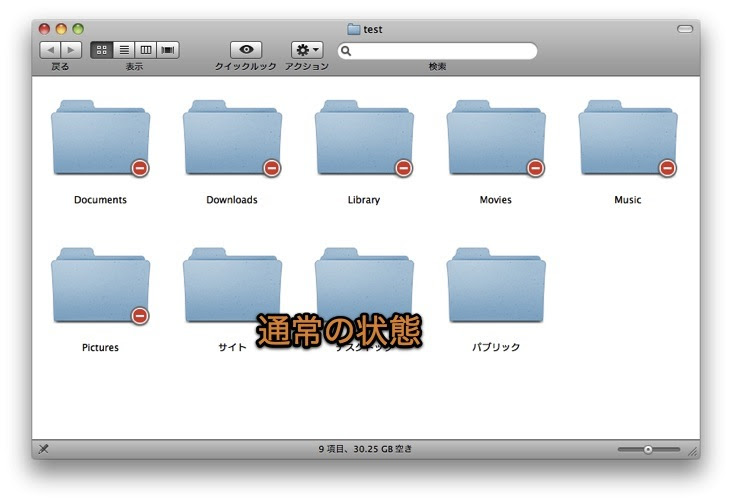Click the サイト folder name label

pyautogui.click(x=232, y=347)
